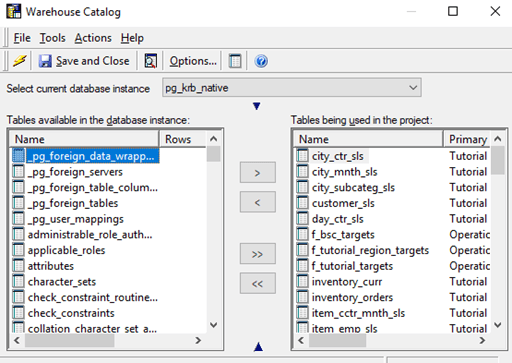Select _pg_foreign_data_wrapp... table row
This screenshot has width=512, height=363.
tap(86, 156)
